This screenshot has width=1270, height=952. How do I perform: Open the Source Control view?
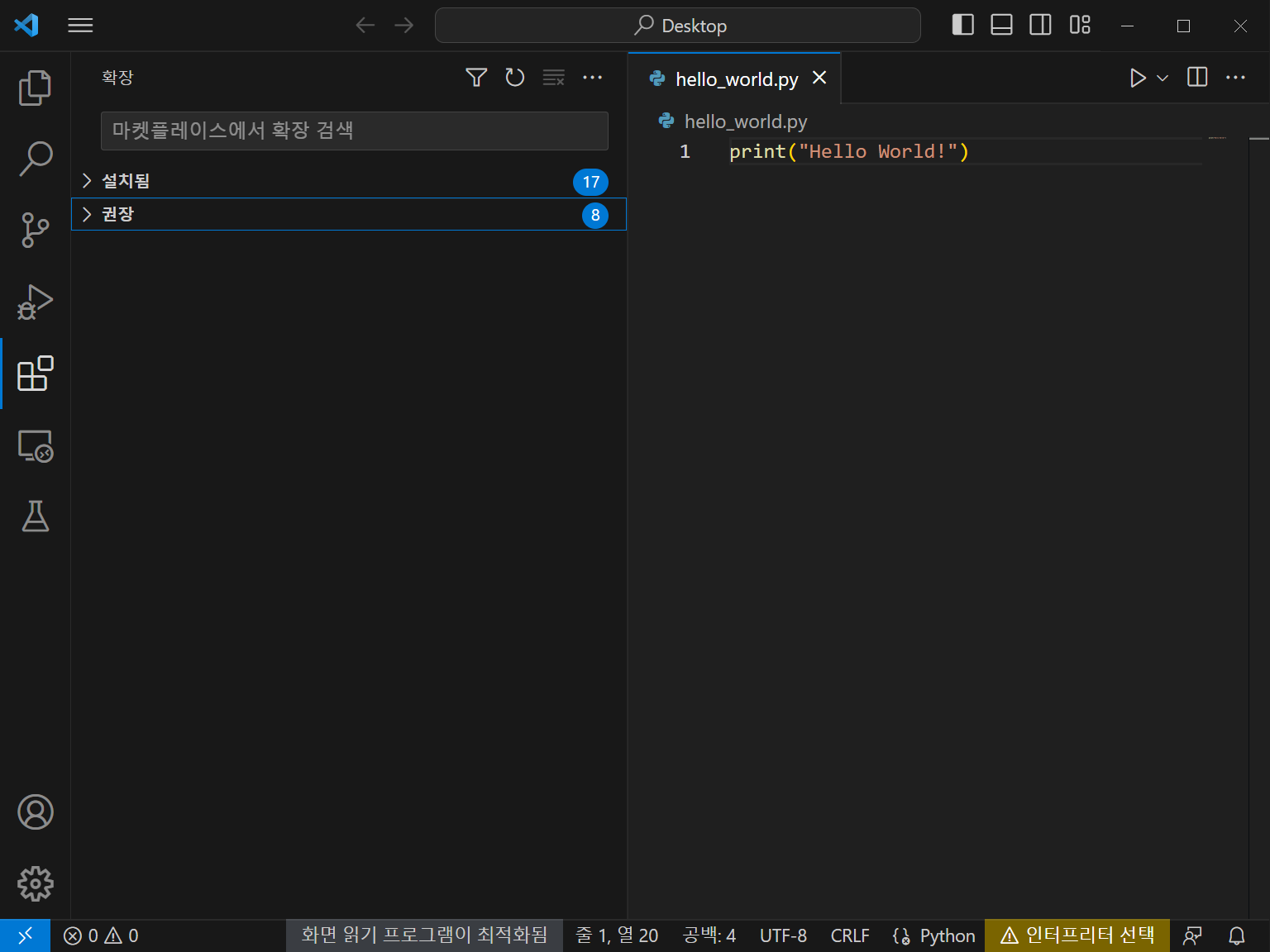(x=35, y=230)
